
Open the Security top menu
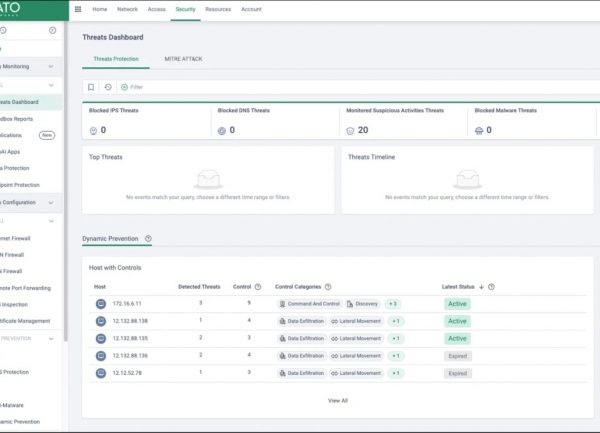coord(186,9)
